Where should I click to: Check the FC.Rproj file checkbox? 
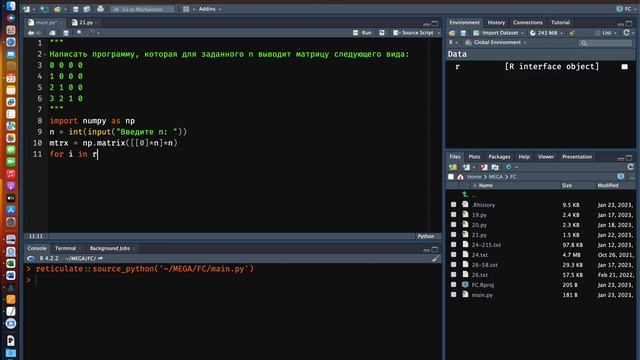[x=453, y=284]
